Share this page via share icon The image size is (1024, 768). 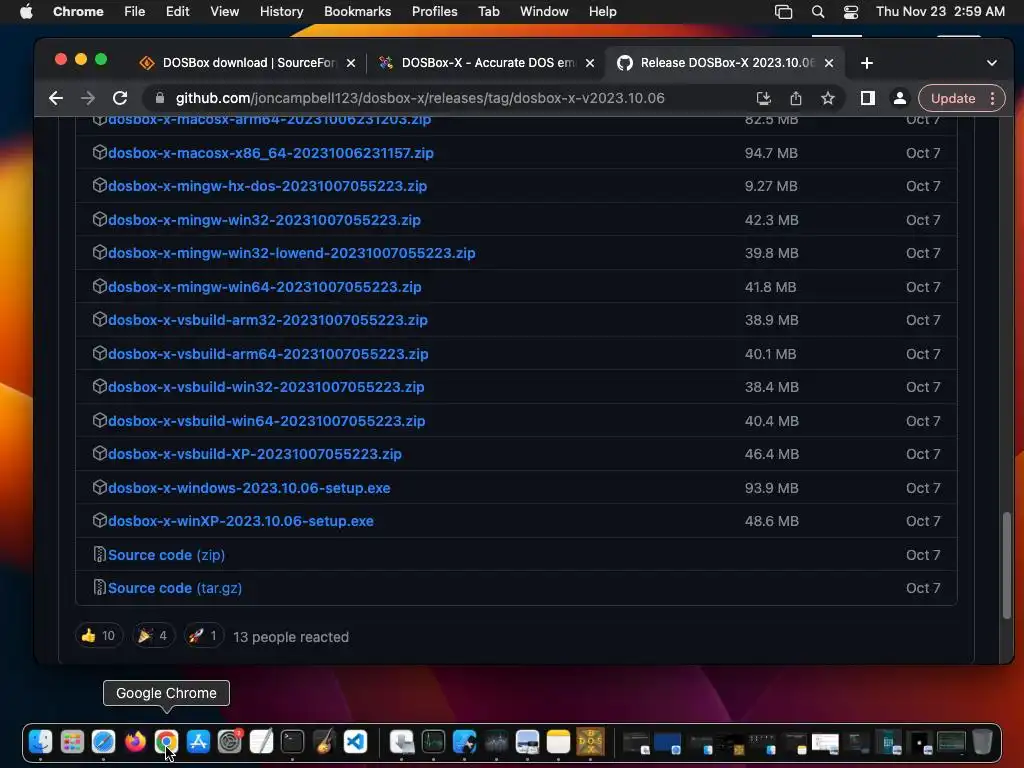795,98
